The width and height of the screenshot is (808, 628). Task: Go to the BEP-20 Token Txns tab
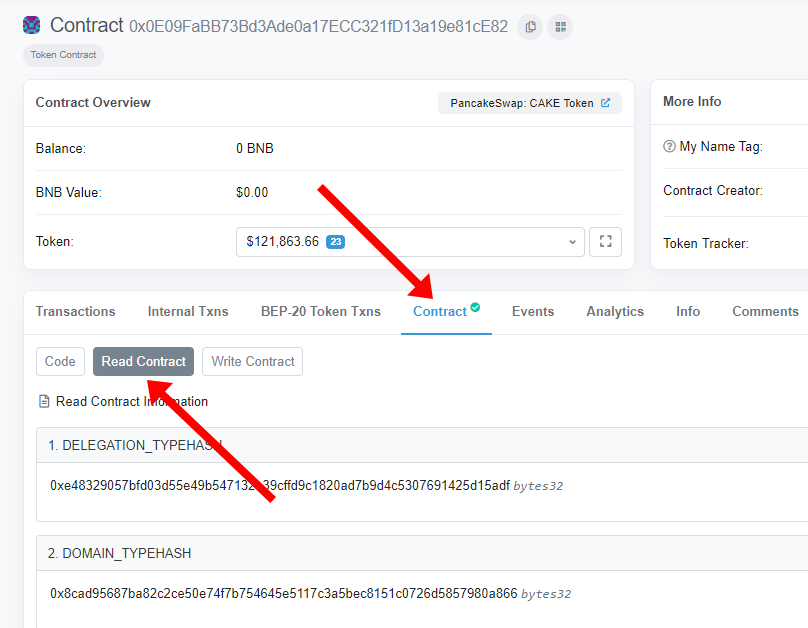[x=321, y=312]
